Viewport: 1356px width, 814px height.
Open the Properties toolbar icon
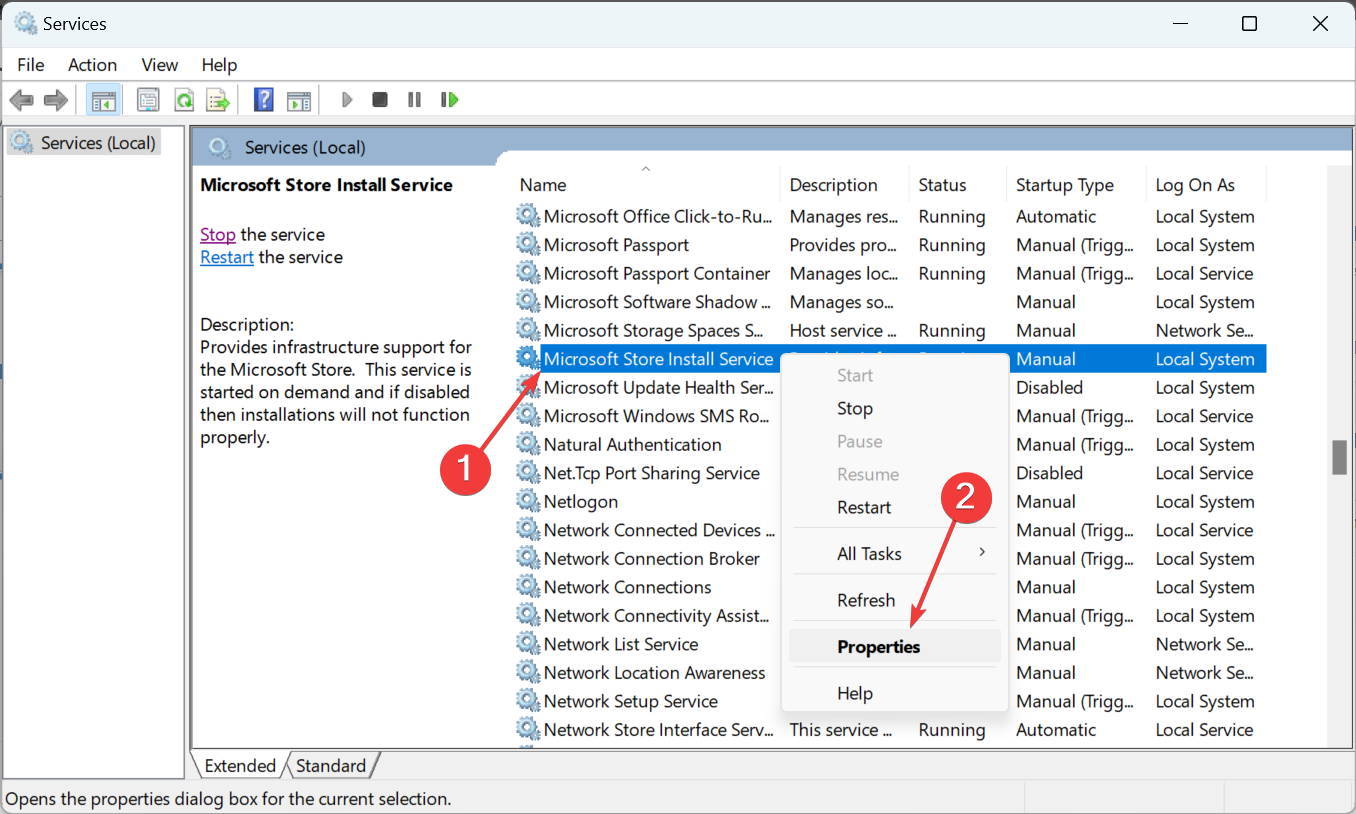tap(148, 100)
